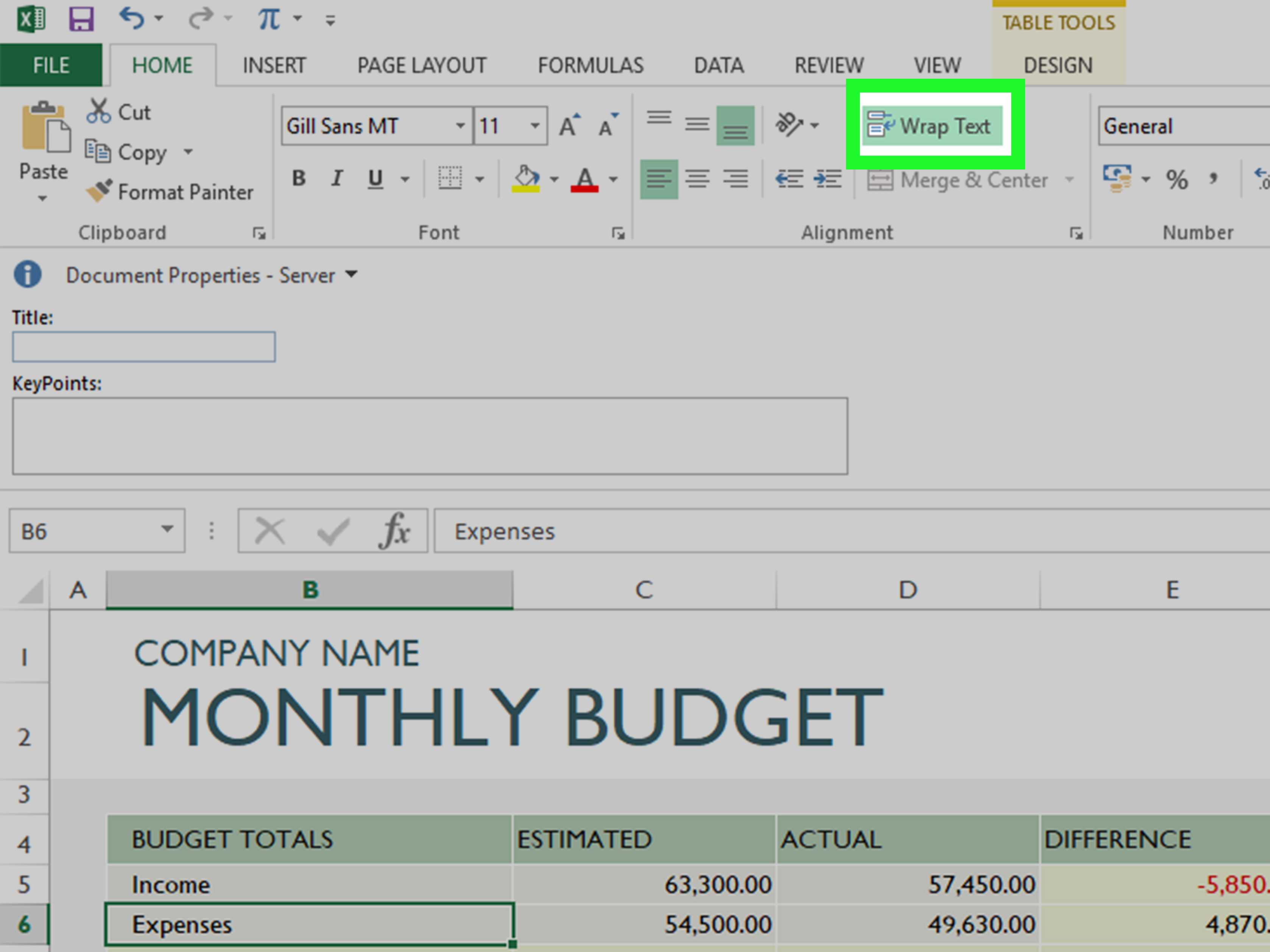
Task: Click the Insert Function fx icon
Action: [394, 531]
